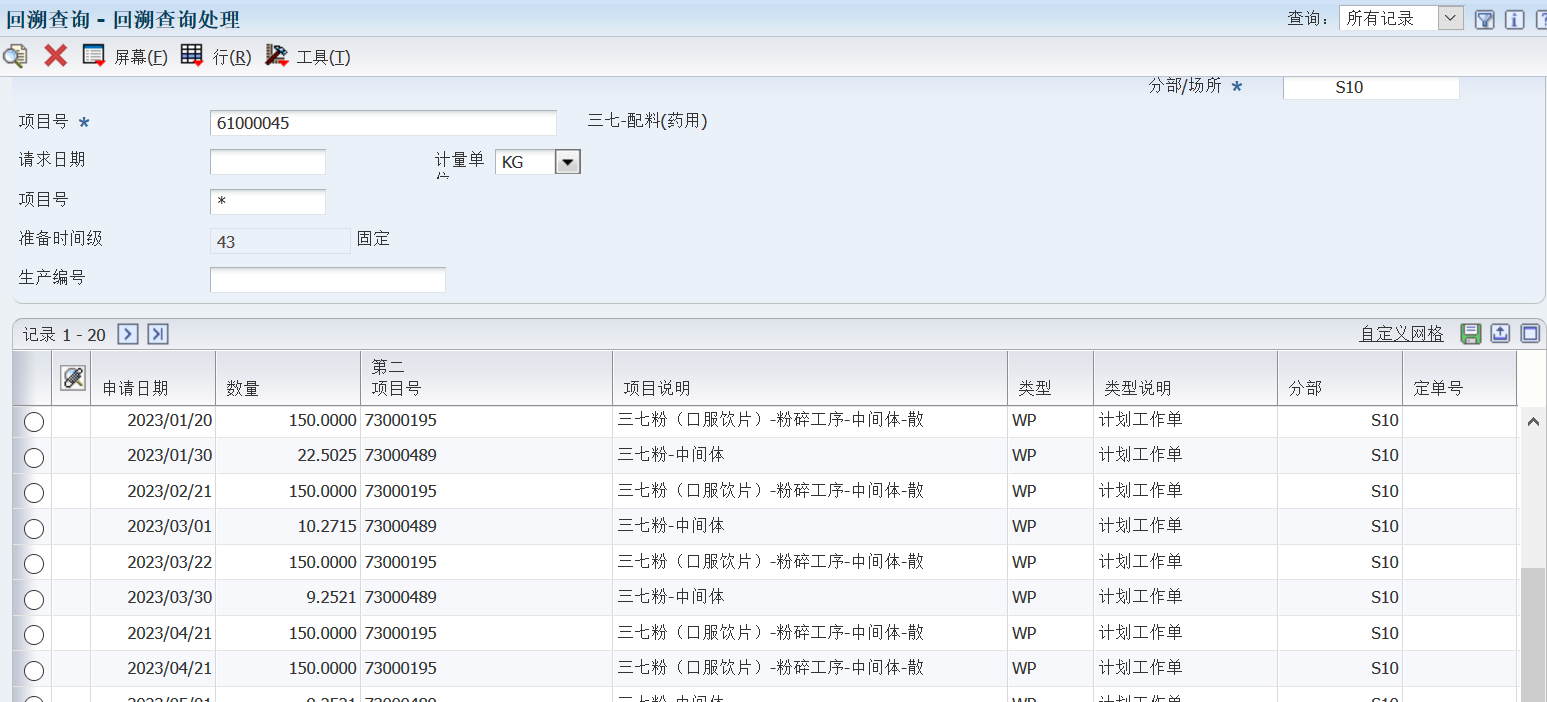
Task: Click the Find magnifier icon in toolbar
Action: click(x=15, y=56)
